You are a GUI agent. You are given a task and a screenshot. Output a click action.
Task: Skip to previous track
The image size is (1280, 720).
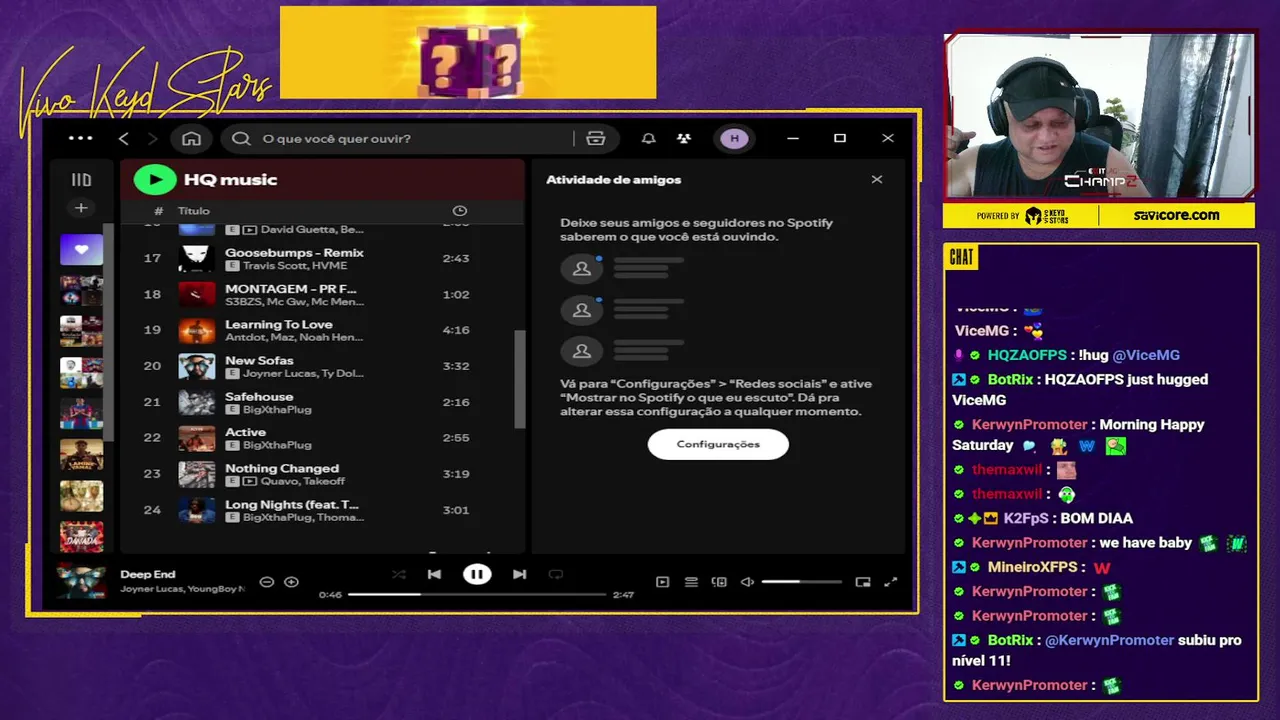[434, 574]
